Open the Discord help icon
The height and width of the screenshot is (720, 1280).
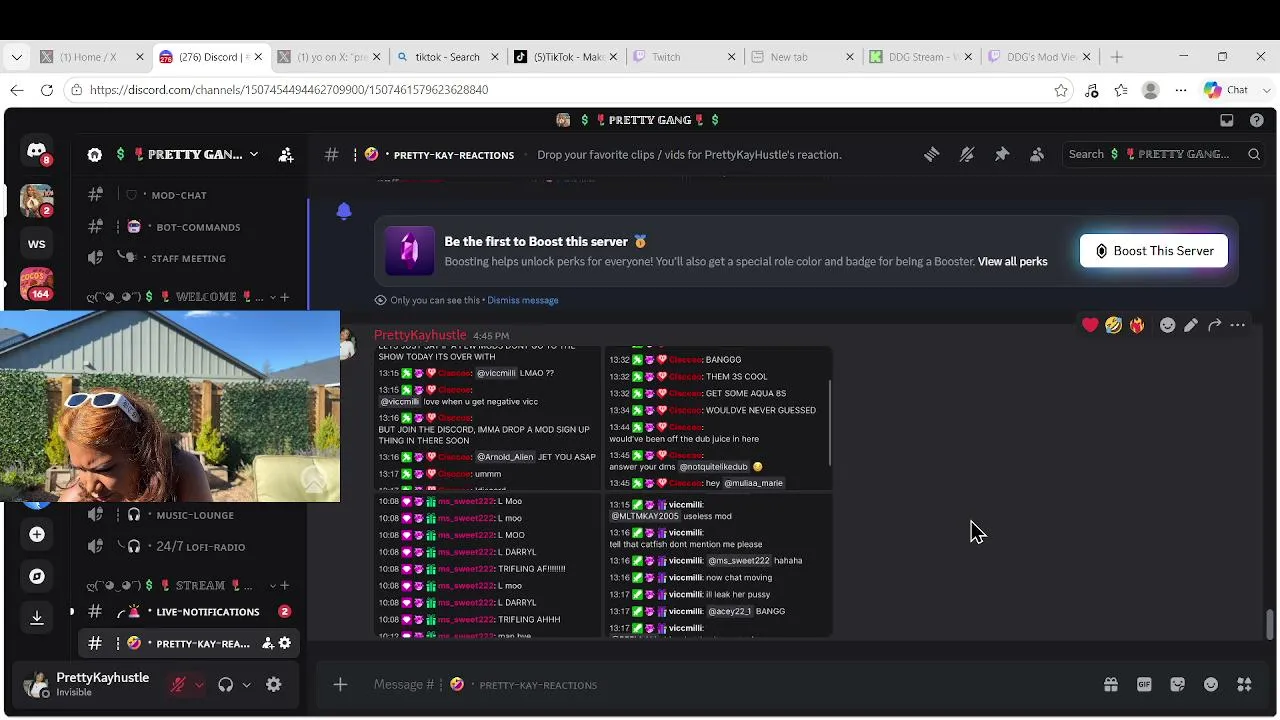(1257, 120)
